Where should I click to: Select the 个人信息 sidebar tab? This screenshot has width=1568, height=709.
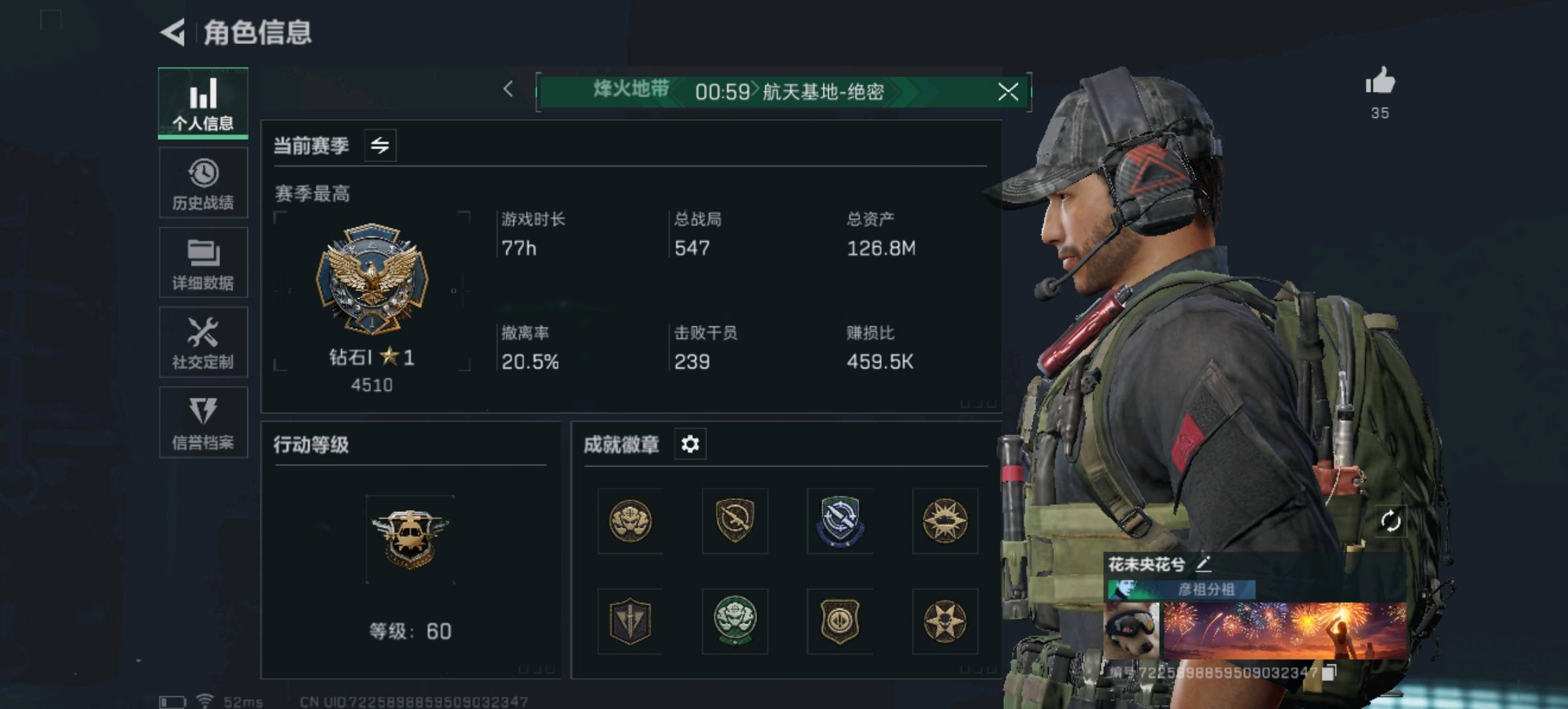coord(203,104)
